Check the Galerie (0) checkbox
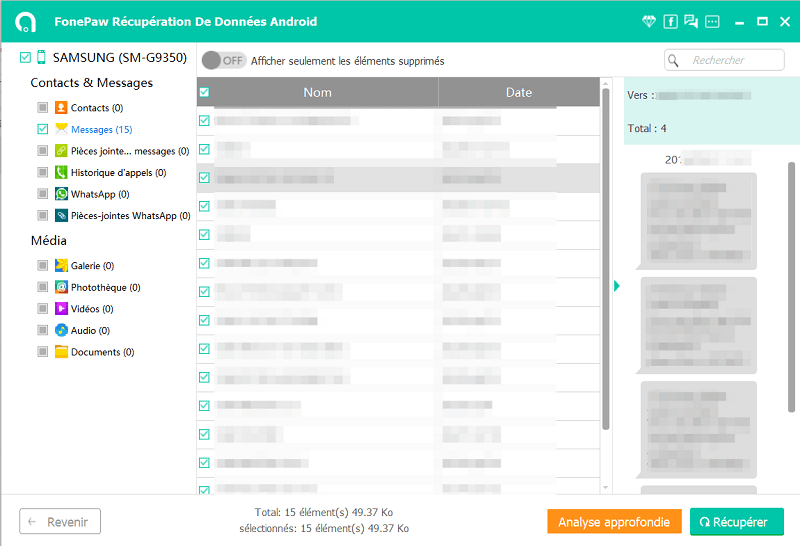Screen dimensions: 800x546 (43, 265)
